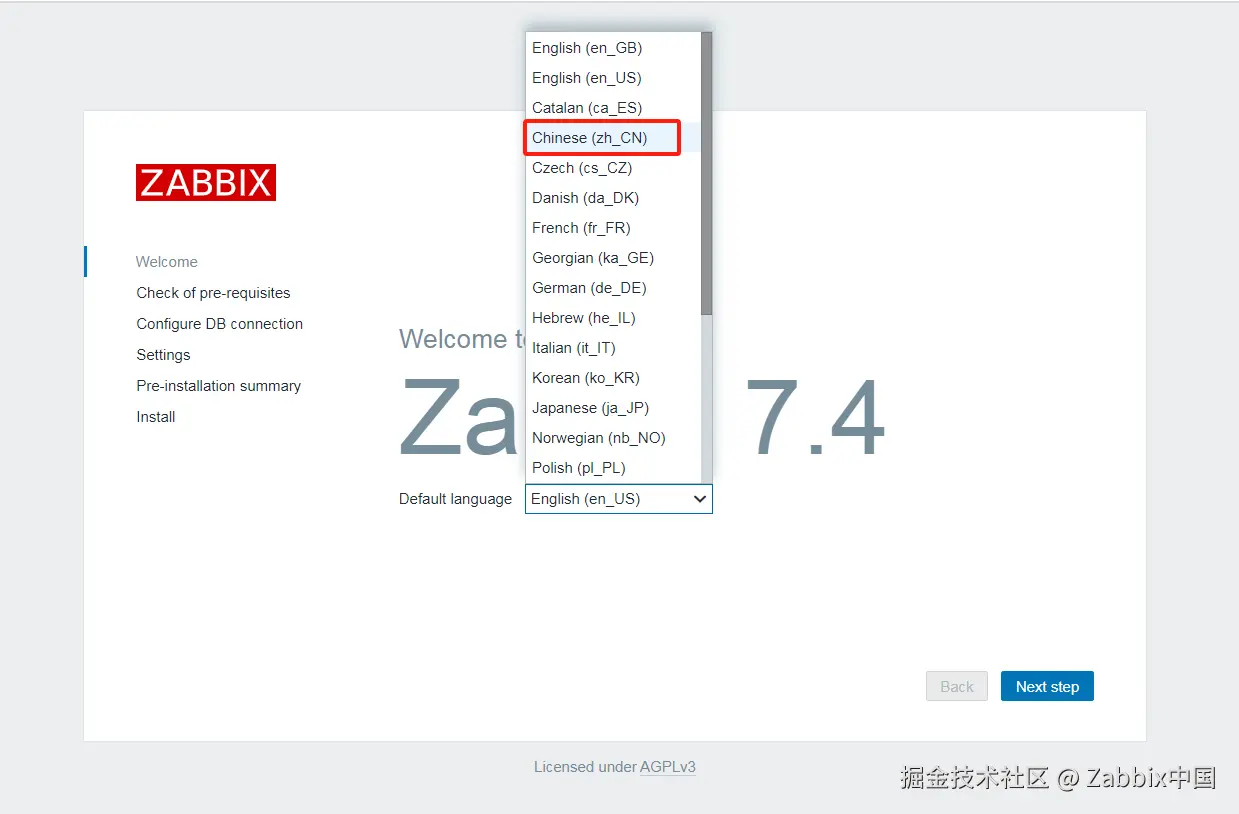1239x814 pixels.
Task: Pick Danish (da_DK) from the list
Action: (613, 198)
